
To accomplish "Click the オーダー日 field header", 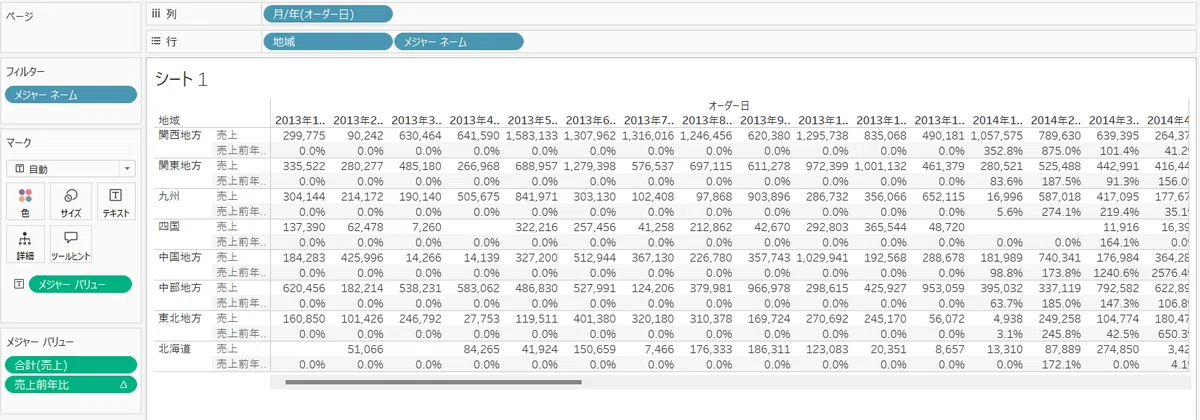I will (x=730, y=105).
